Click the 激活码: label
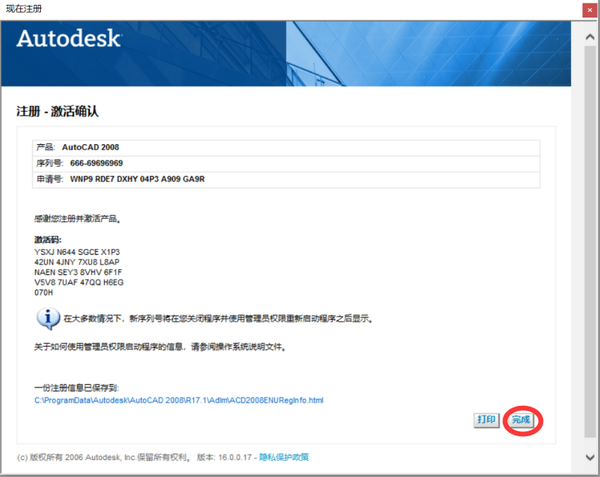The height and width of the screenshot is (477, 600). (48, 240)
